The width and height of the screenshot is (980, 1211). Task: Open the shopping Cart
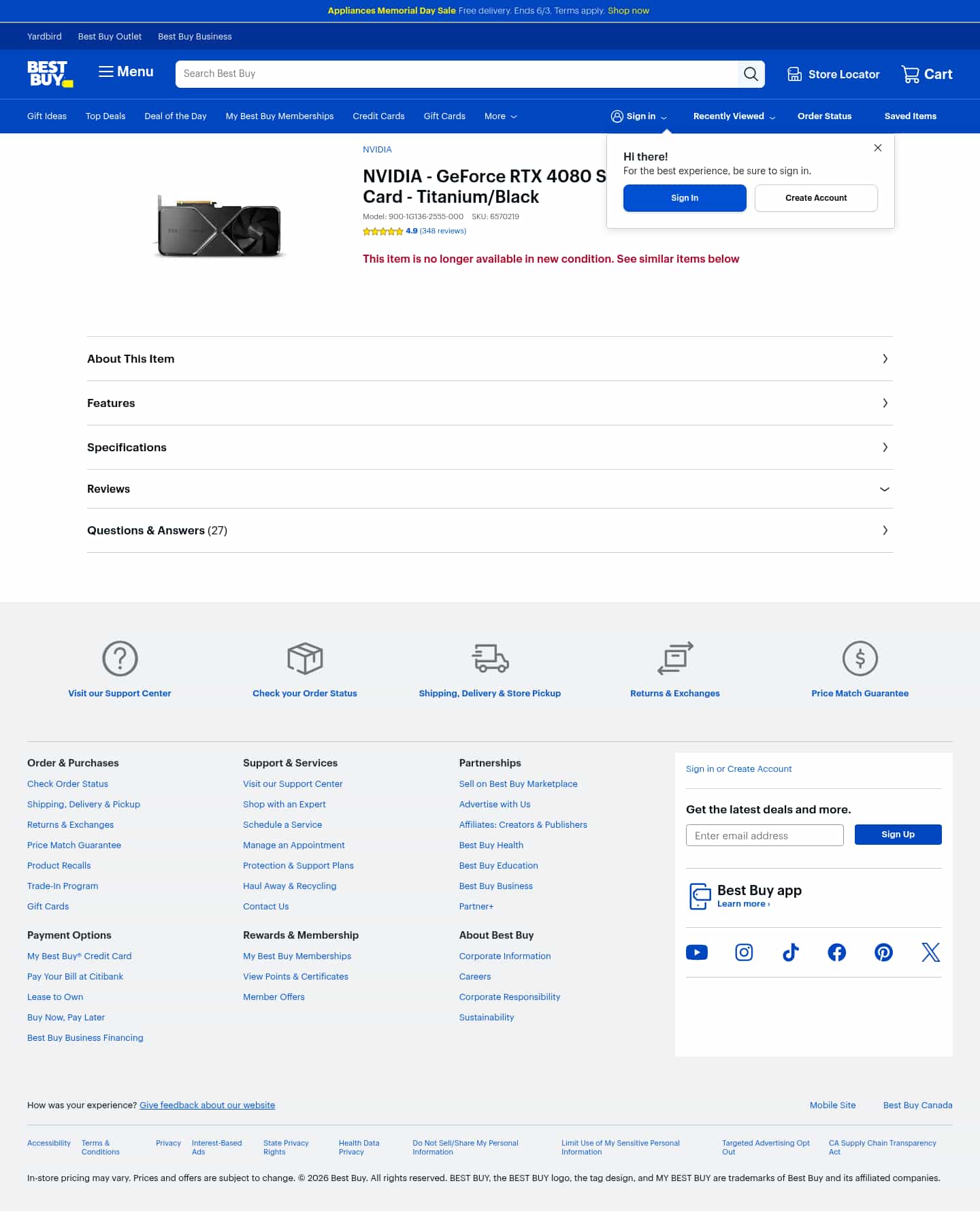[927, 74]
